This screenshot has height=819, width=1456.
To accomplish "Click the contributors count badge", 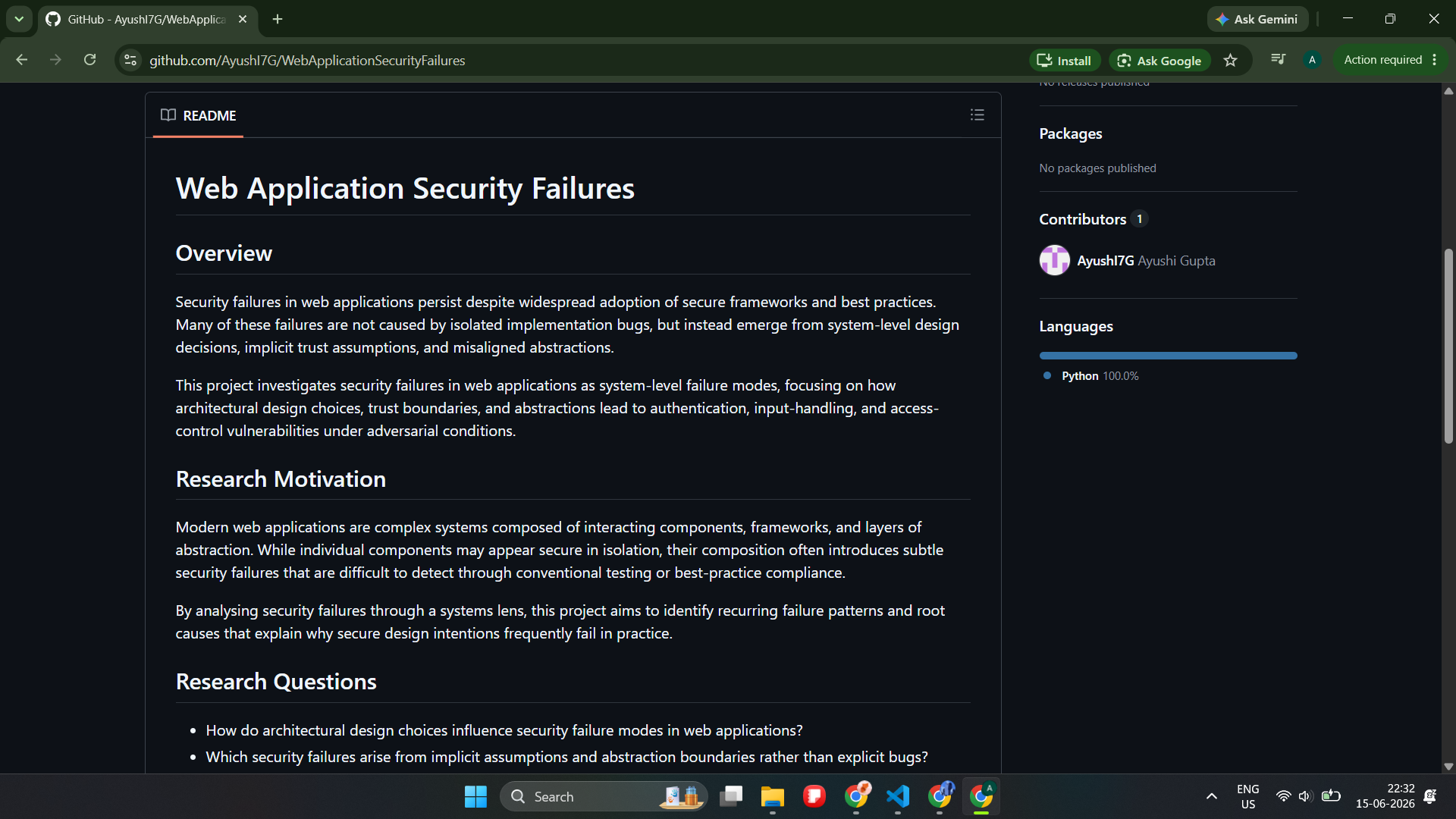I will [1139, 219].
